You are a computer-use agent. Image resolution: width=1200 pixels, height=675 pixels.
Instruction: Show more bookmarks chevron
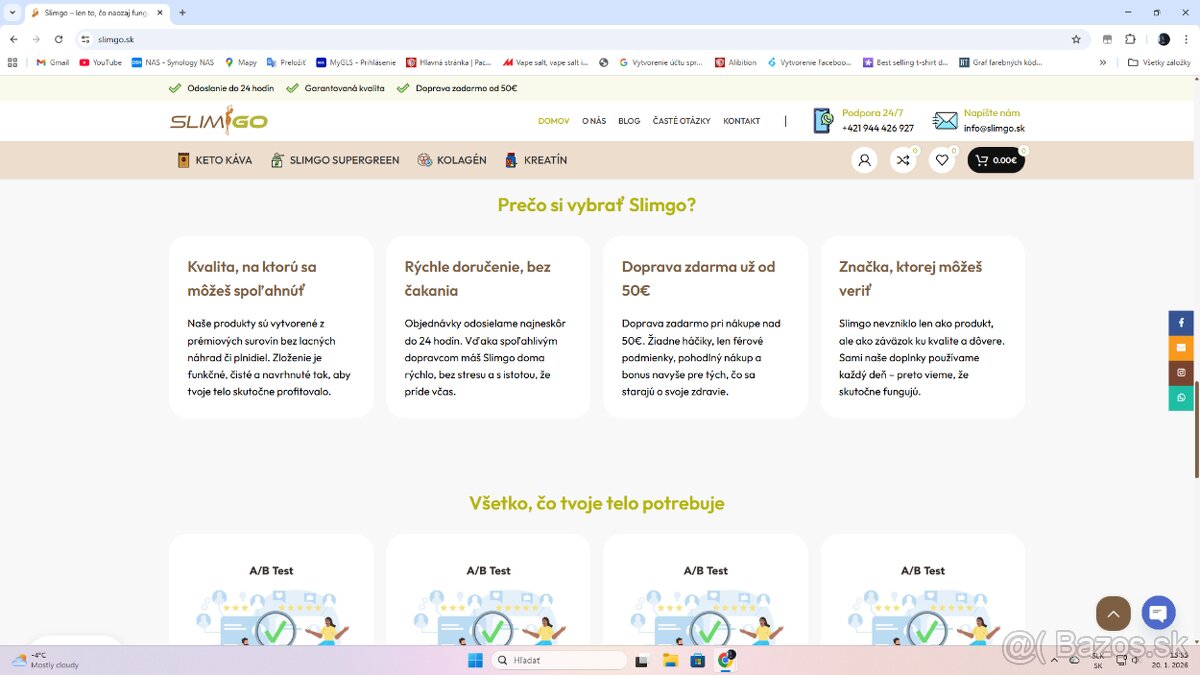click(x=1103, y=62)
